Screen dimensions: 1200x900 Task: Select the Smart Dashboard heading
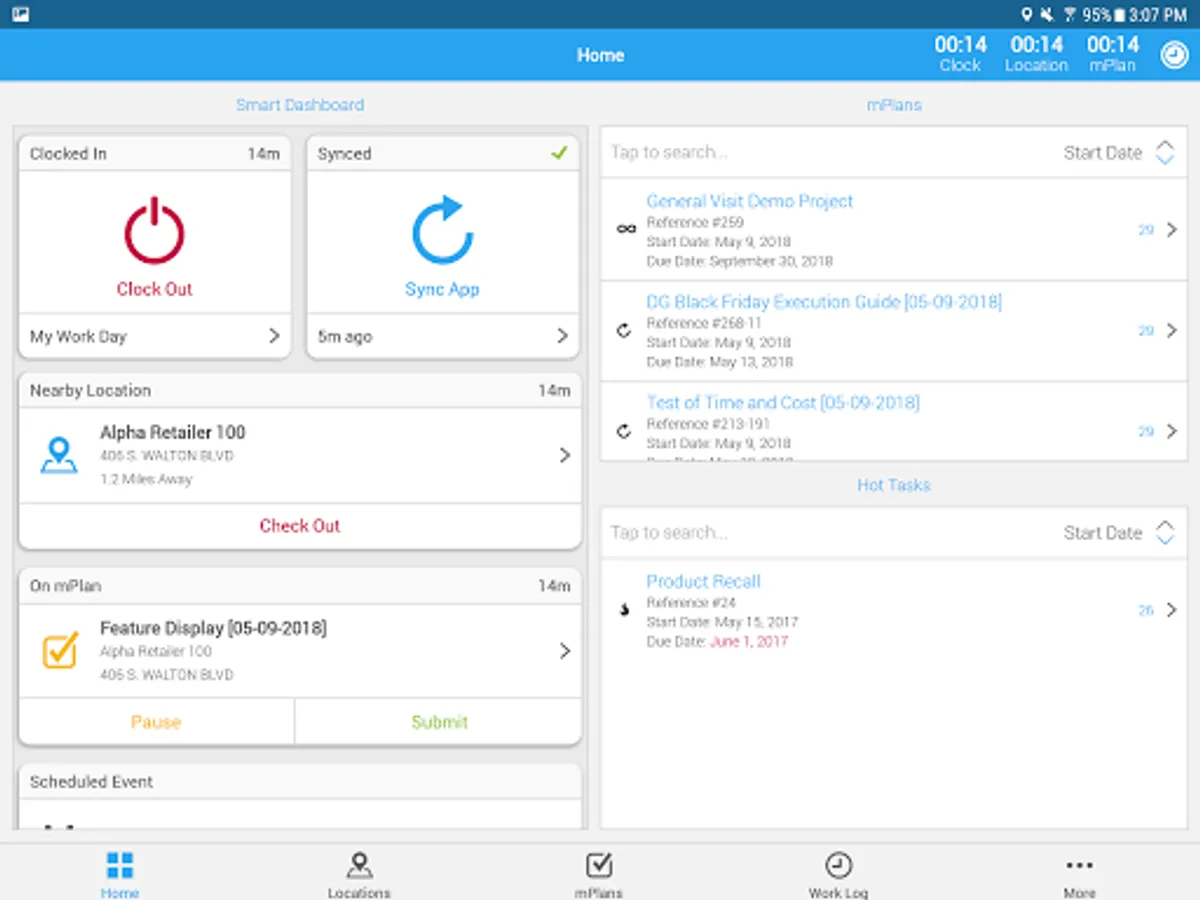pyautogui.click(x=300, y=104)
